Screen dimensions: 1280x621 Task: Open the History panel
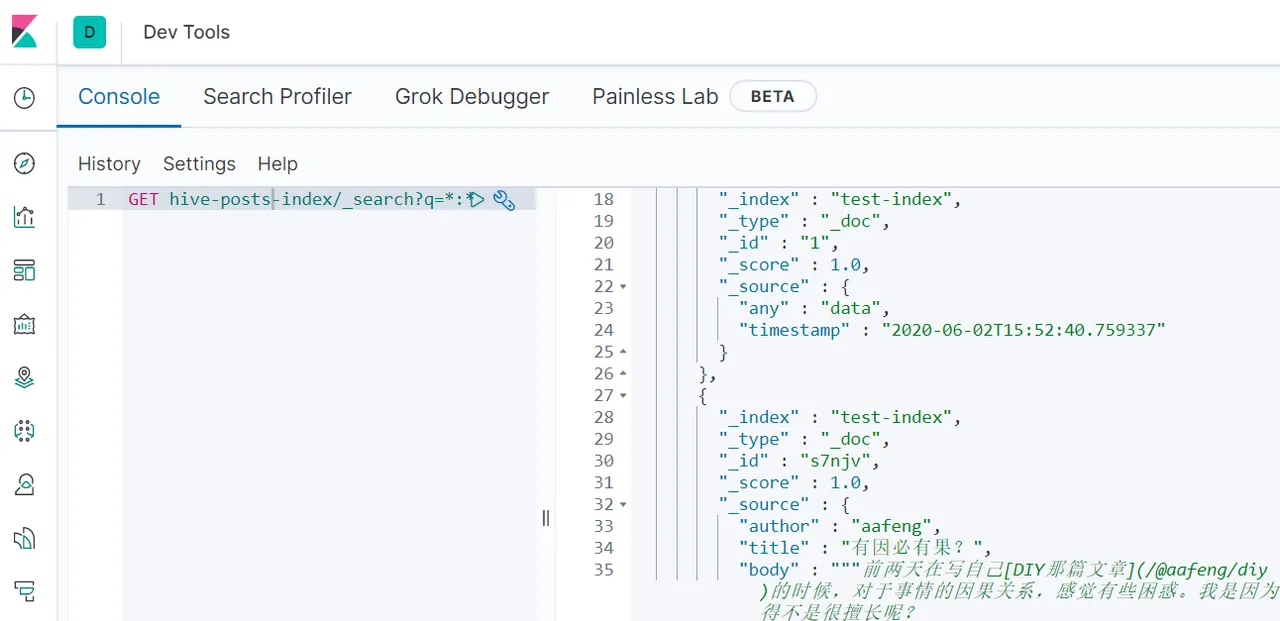(109, 164)
